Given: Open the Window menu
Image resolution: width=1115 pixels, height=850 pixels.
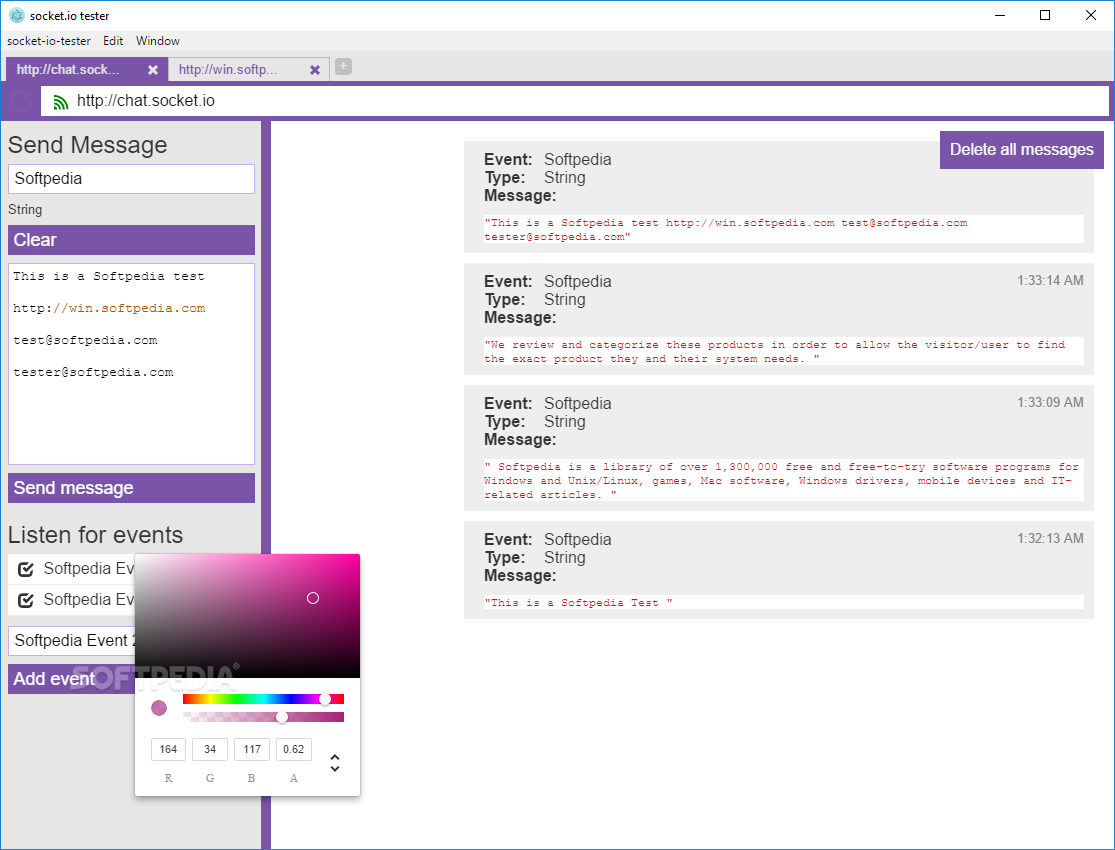Looking at the screenshot, I should (x=158, y=41).
